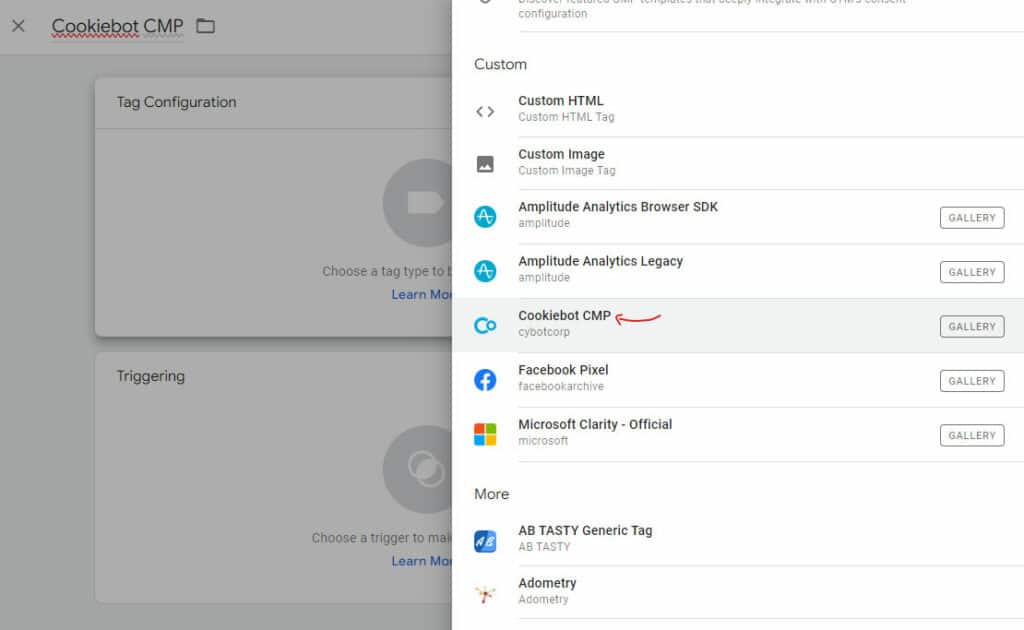1024x630 pixels.
Task: Click the folder icon next to Cookiebot CMP title
Action: [x=206, y=26]
